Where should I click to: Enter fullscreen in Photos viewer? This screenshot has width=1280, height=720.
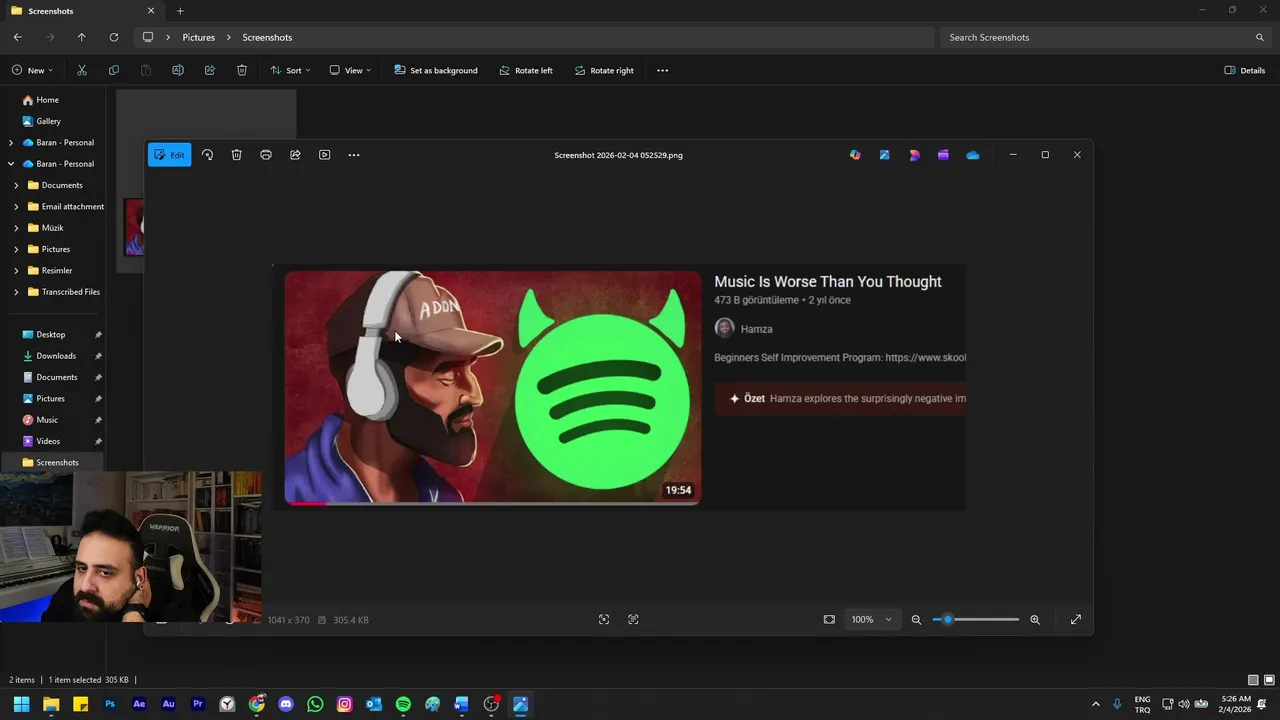1076,620
